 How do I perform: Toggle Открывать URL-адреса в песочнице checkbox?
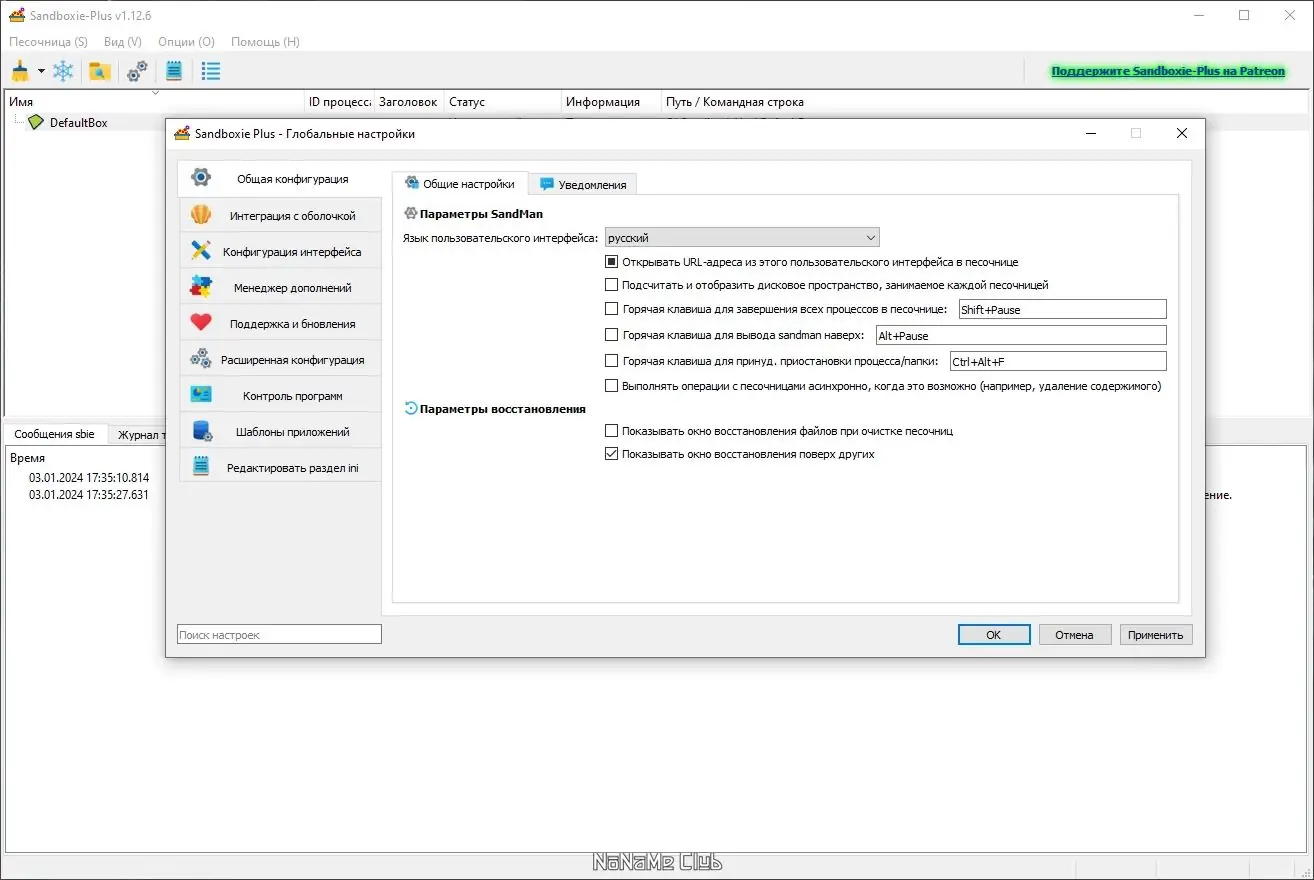612,262
